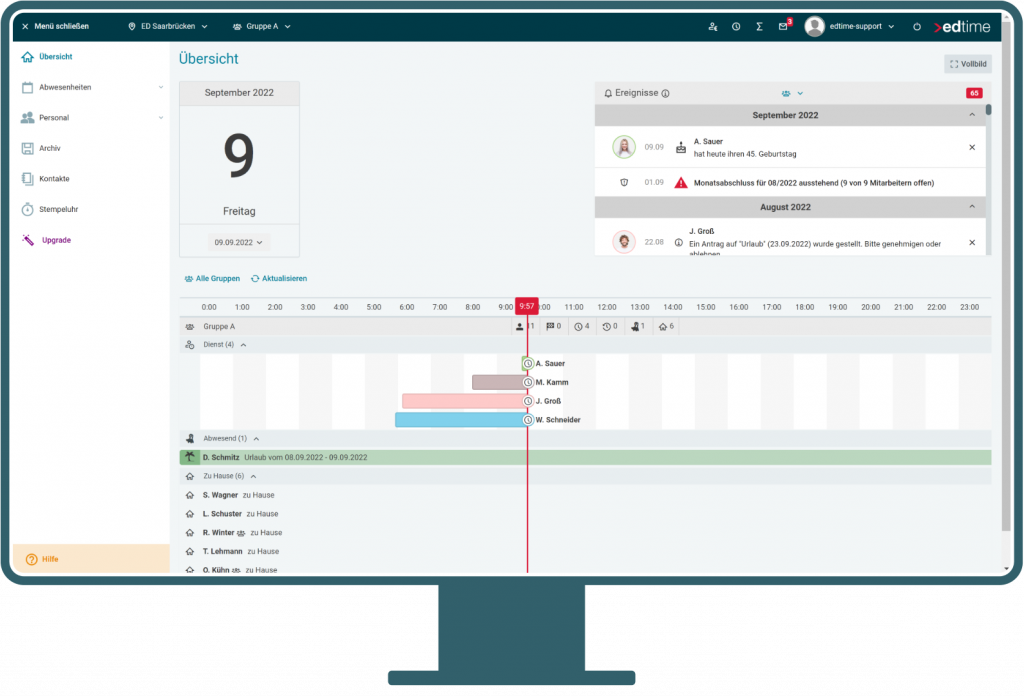
Task: Collapse the Zu Hause (6) section
Action: [253, 476]
